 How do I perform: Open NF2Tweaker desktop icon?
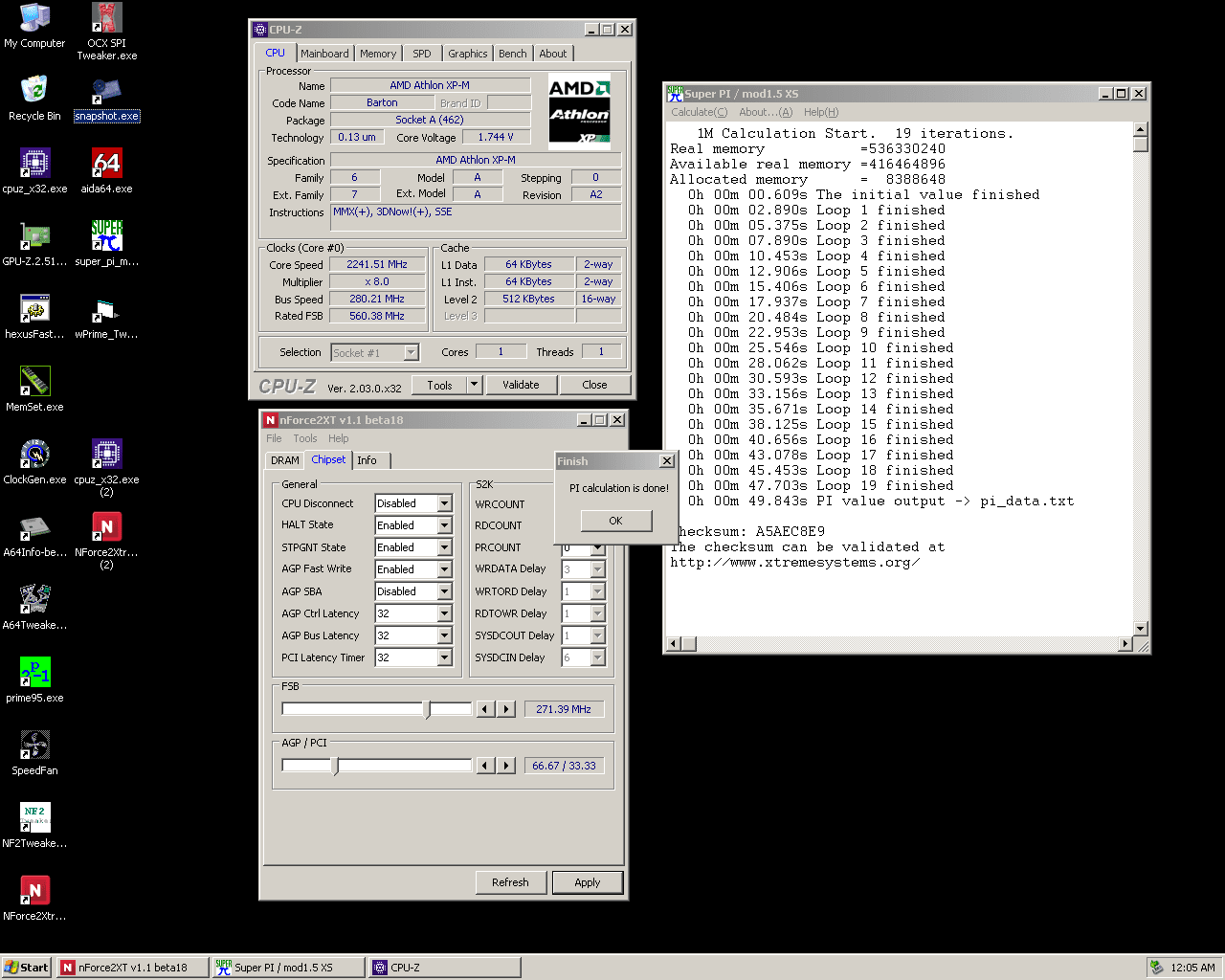[x=34, y=827]
